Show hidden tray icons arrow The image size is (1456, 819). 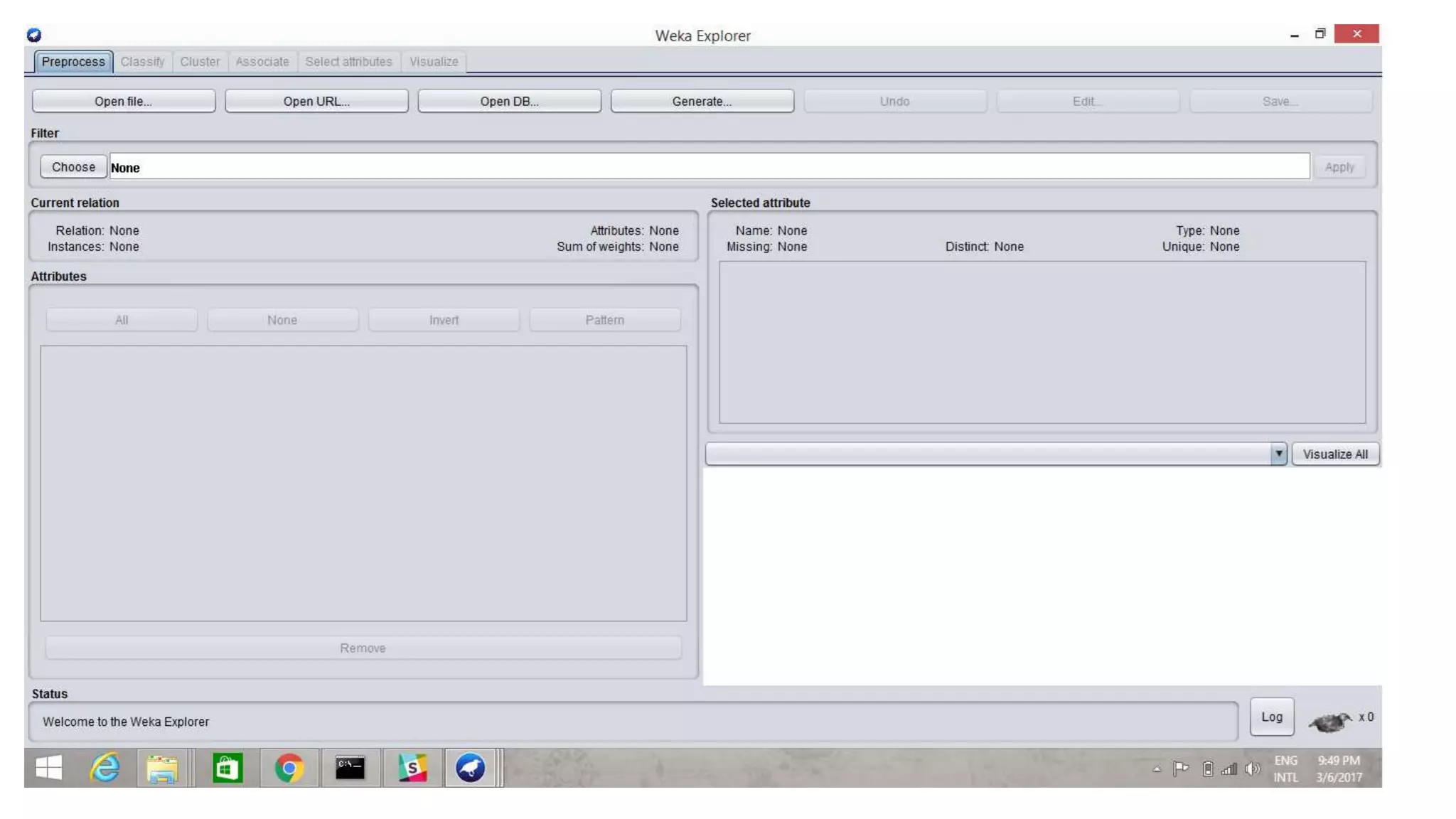(x=1157, y=769)
